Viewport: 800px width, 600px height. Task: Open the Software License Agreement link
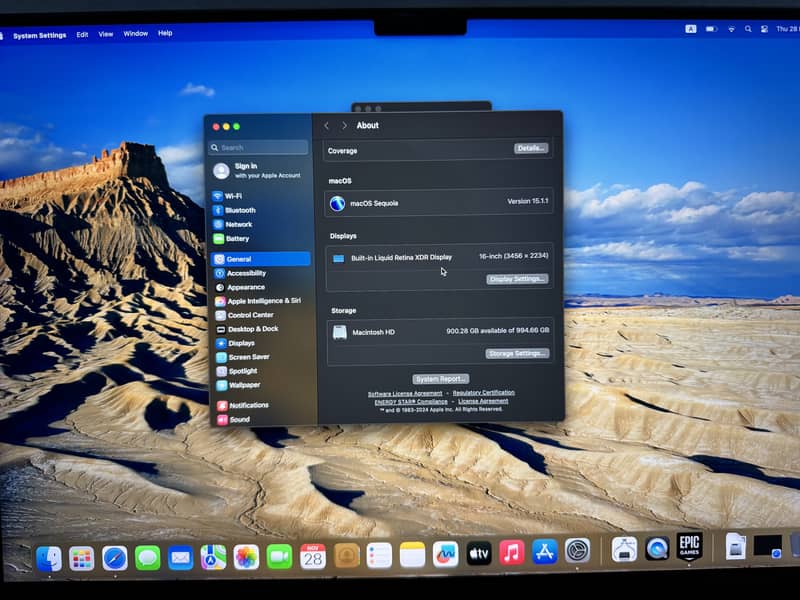coord(404,393)
